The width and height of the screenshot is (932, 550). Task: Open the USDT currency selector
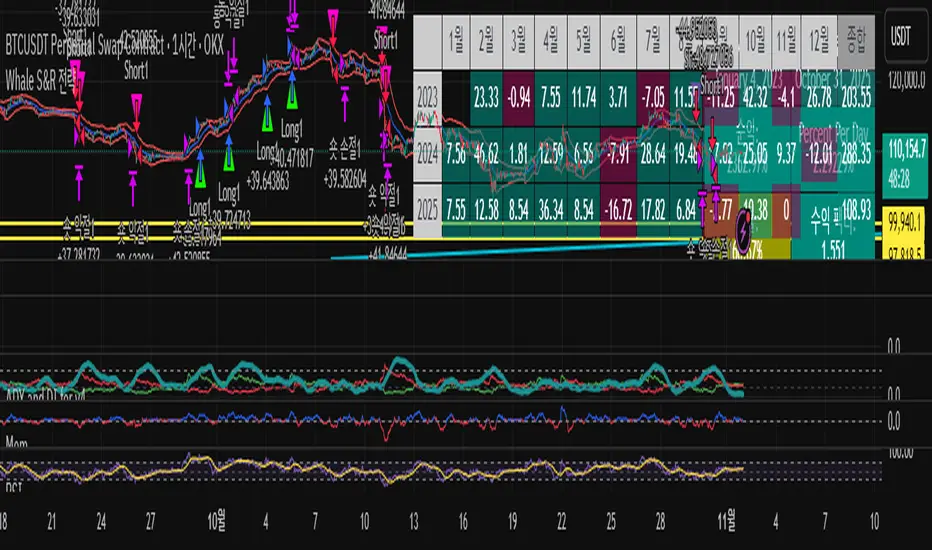click(x=904, y=27)
